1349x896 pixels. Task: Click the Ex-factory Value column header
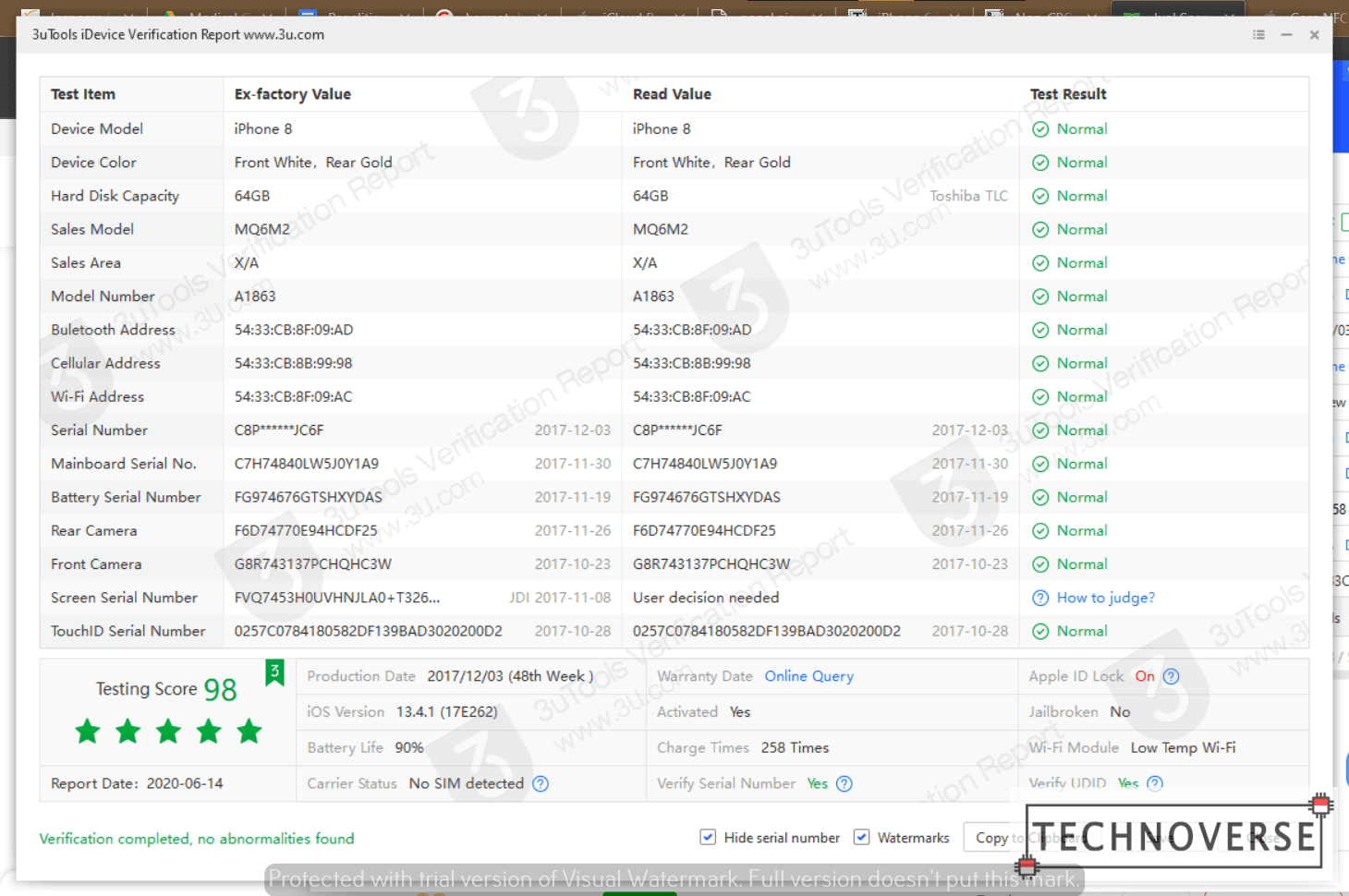(x=293, y=94)
